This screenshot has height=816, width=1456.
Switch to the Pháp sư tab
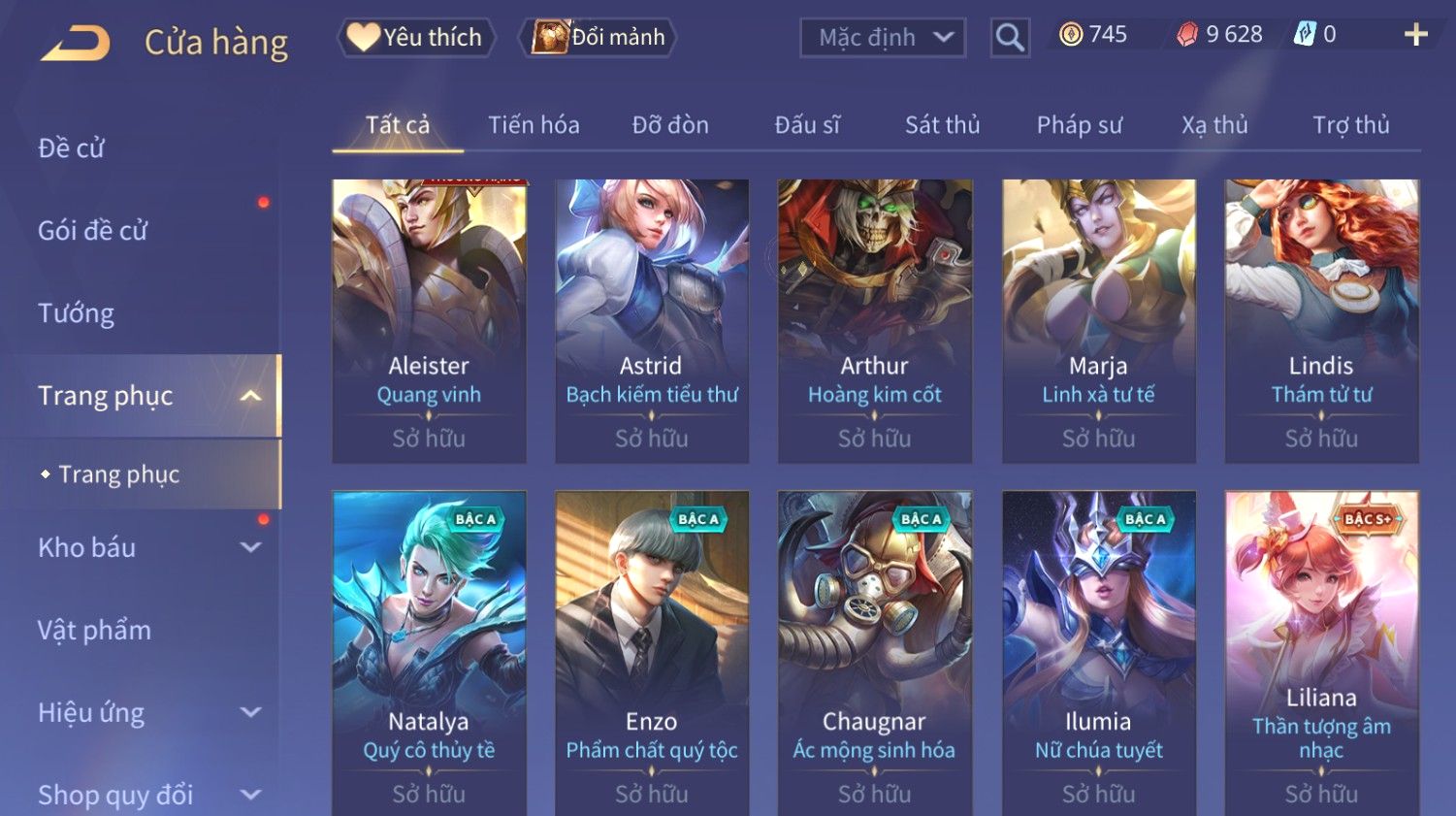(x=1080, y=125)
